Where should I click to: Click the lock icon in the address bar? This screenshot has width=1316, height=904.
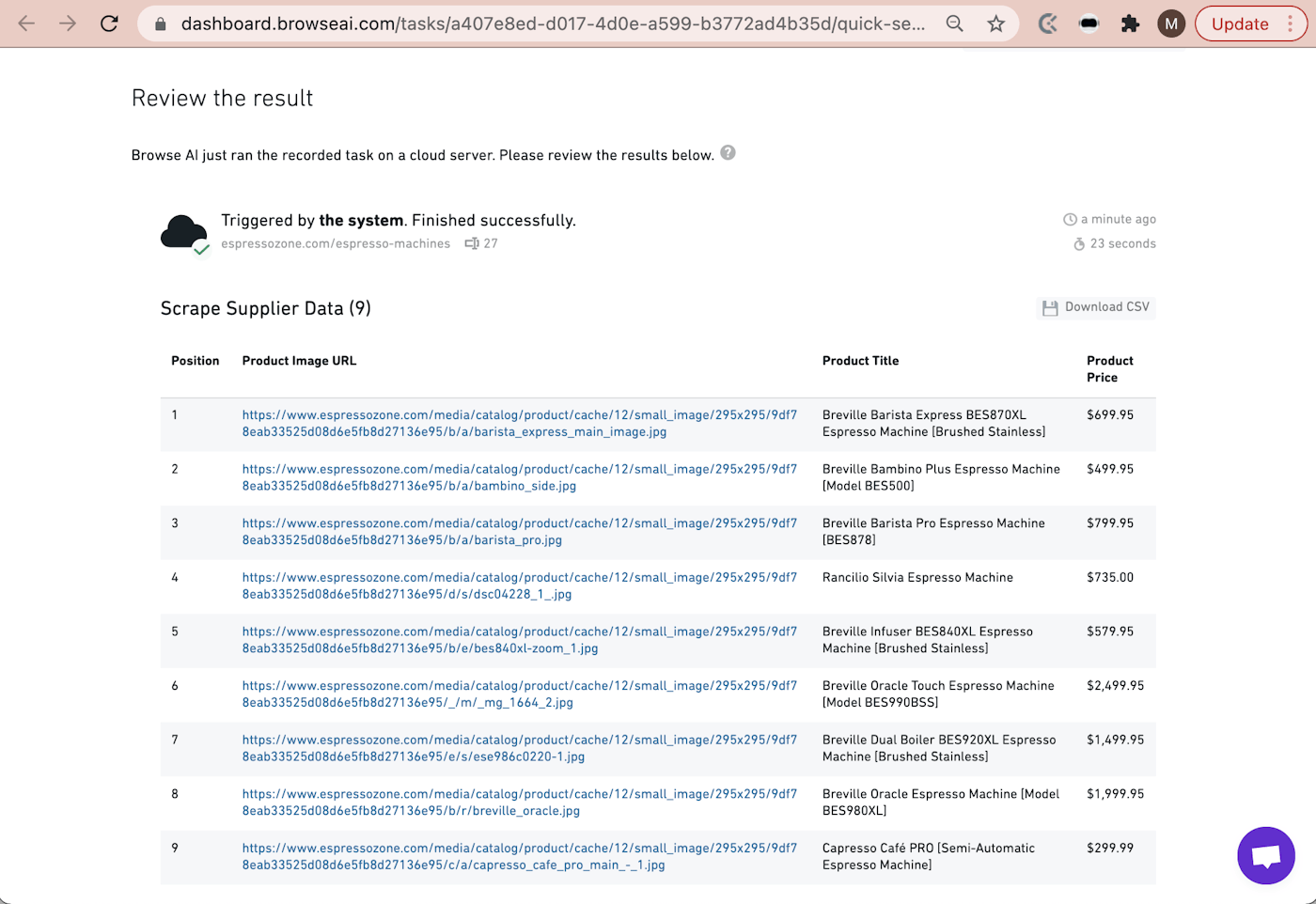click(161, 24)
